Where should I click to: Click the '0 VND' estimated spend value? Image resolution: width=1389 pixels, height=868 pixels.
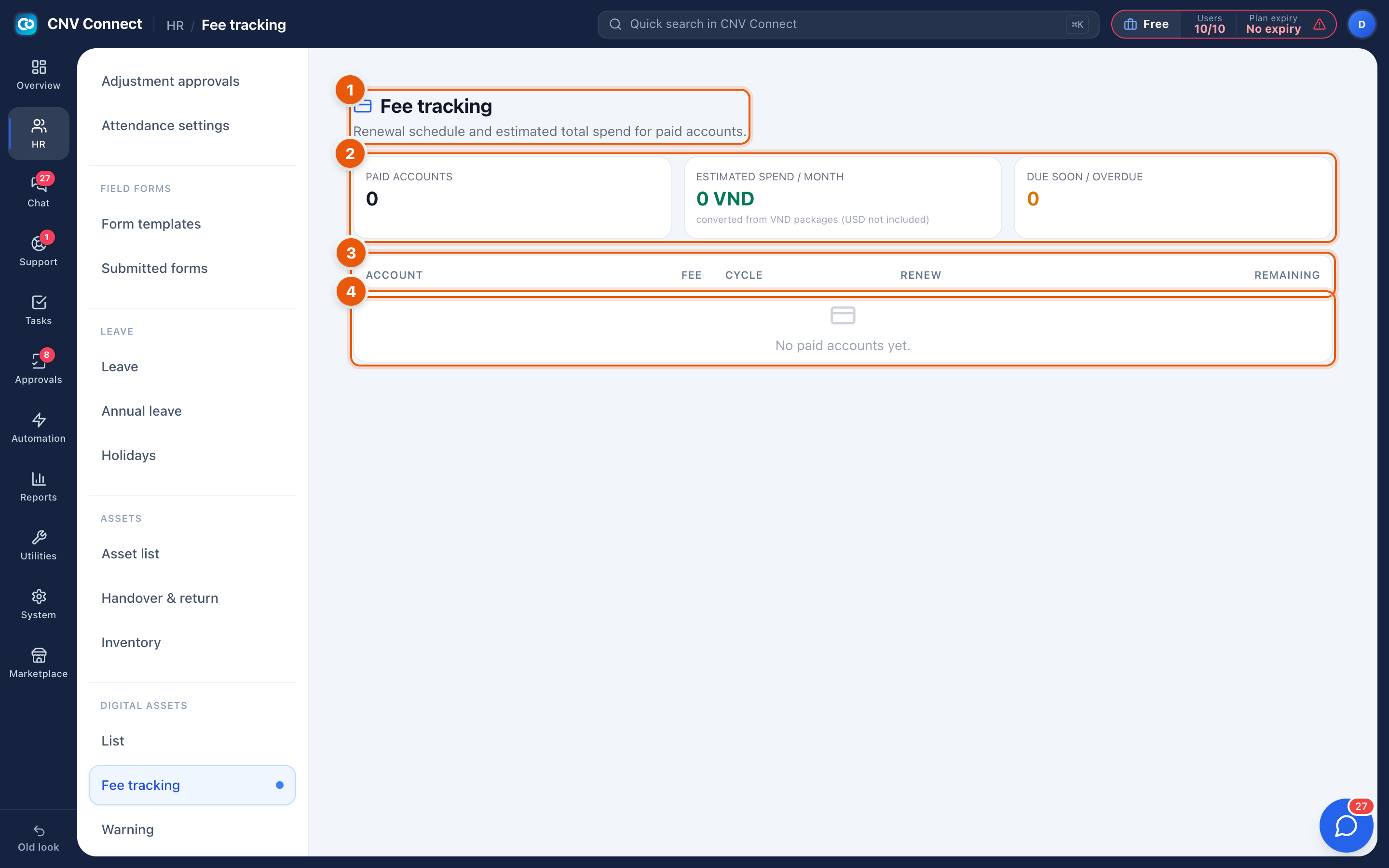pos(725,199)
